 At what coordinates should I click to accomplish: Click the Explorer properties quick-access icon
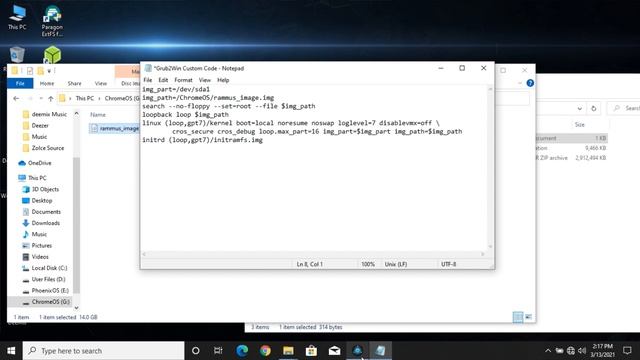click(30, 71)
